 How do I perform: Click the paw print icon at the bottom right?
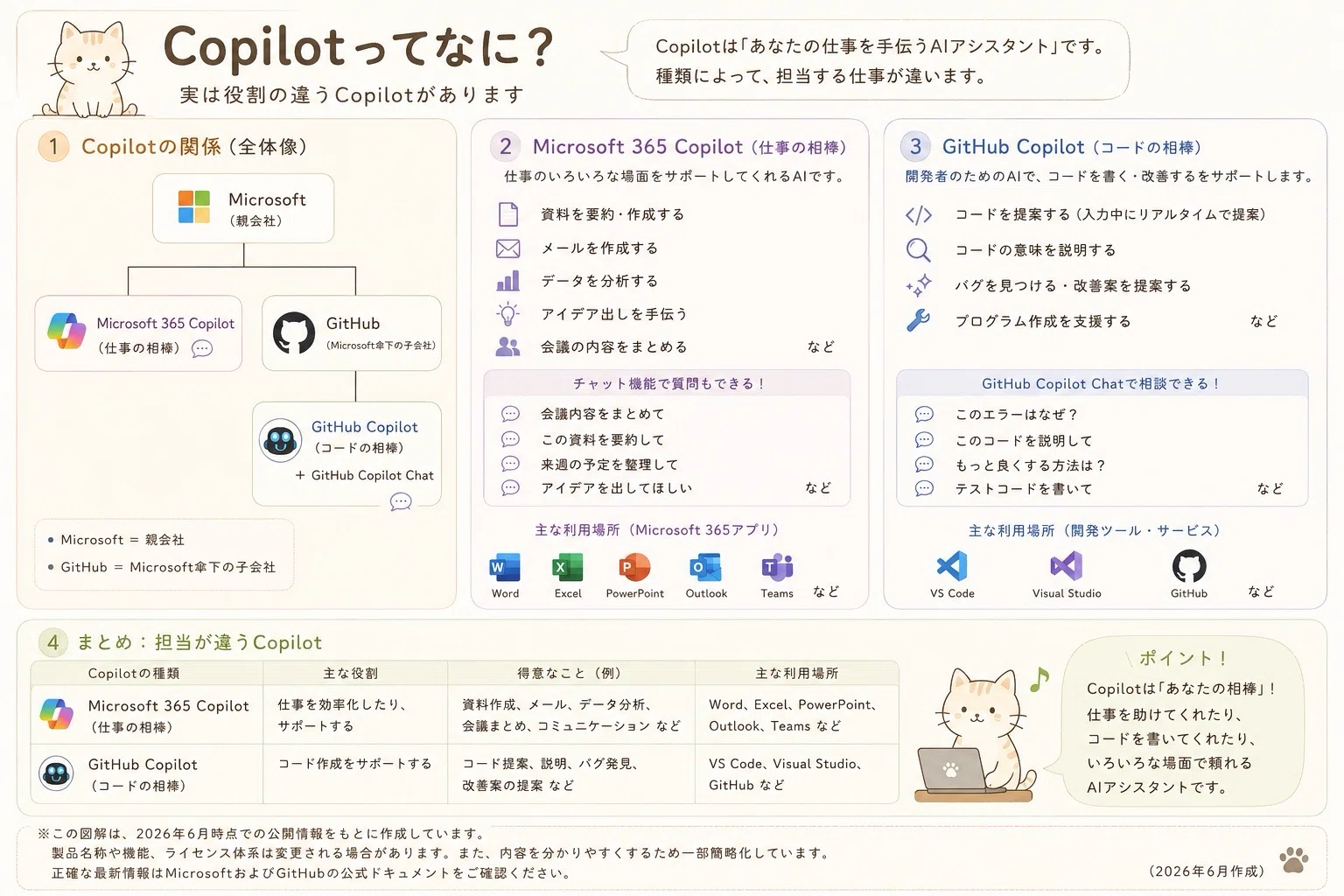[1294, 861]
